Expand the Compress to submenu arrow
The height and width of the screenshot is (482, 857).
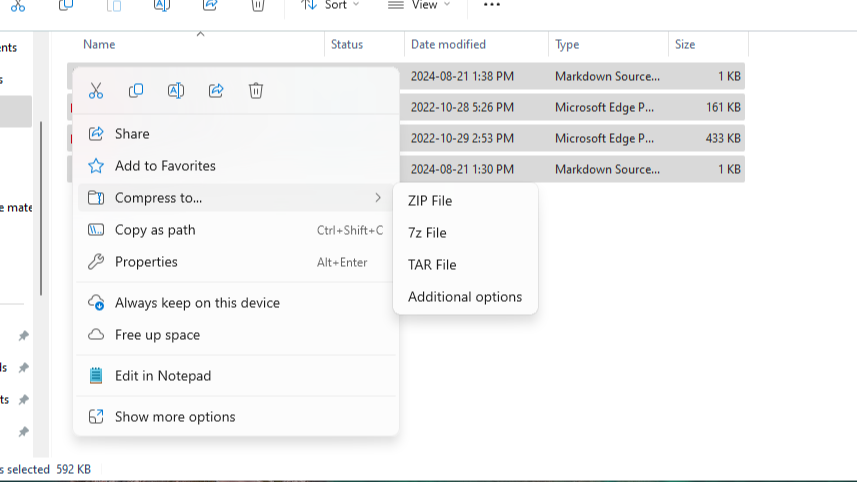point(378,198)
